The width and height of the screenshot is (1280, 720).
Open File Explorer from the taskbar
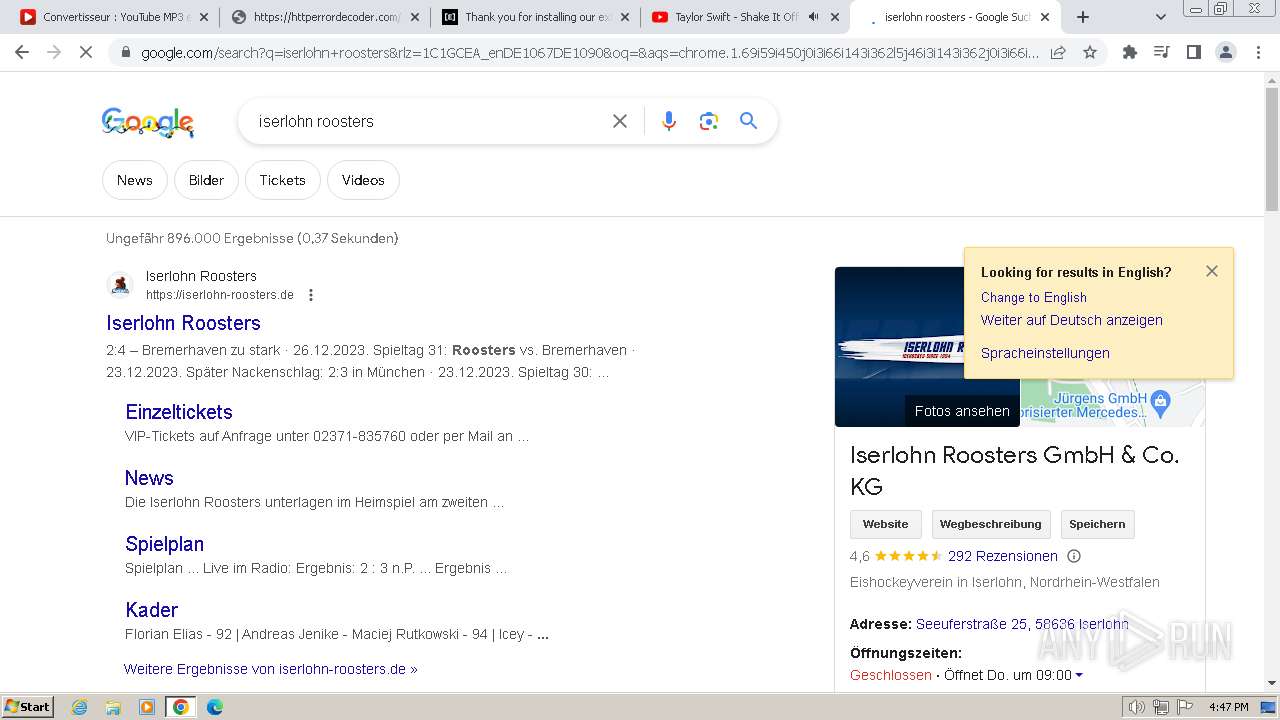tap(113, 707)
